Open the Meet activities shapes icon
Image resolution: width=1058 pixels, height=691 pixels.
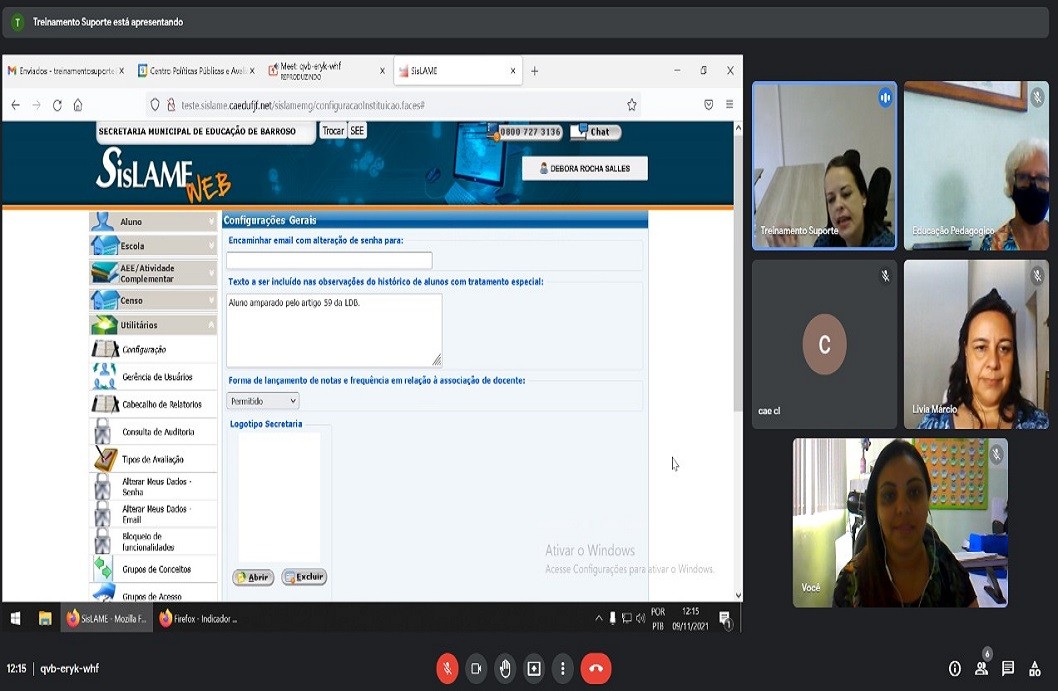(x=1034, y=669)
